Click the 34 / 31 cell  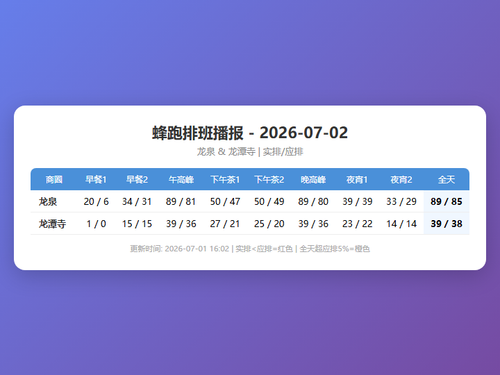tap(137, 201)
